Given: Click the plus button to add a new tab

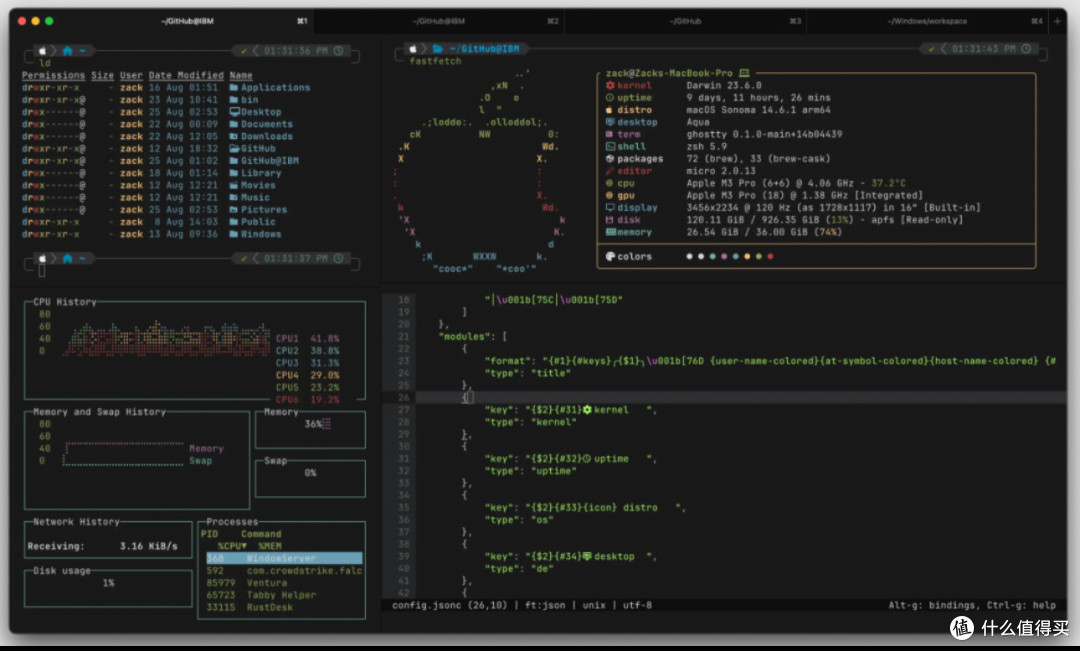Looking at the screenshot, I should tap(1057, 21).
